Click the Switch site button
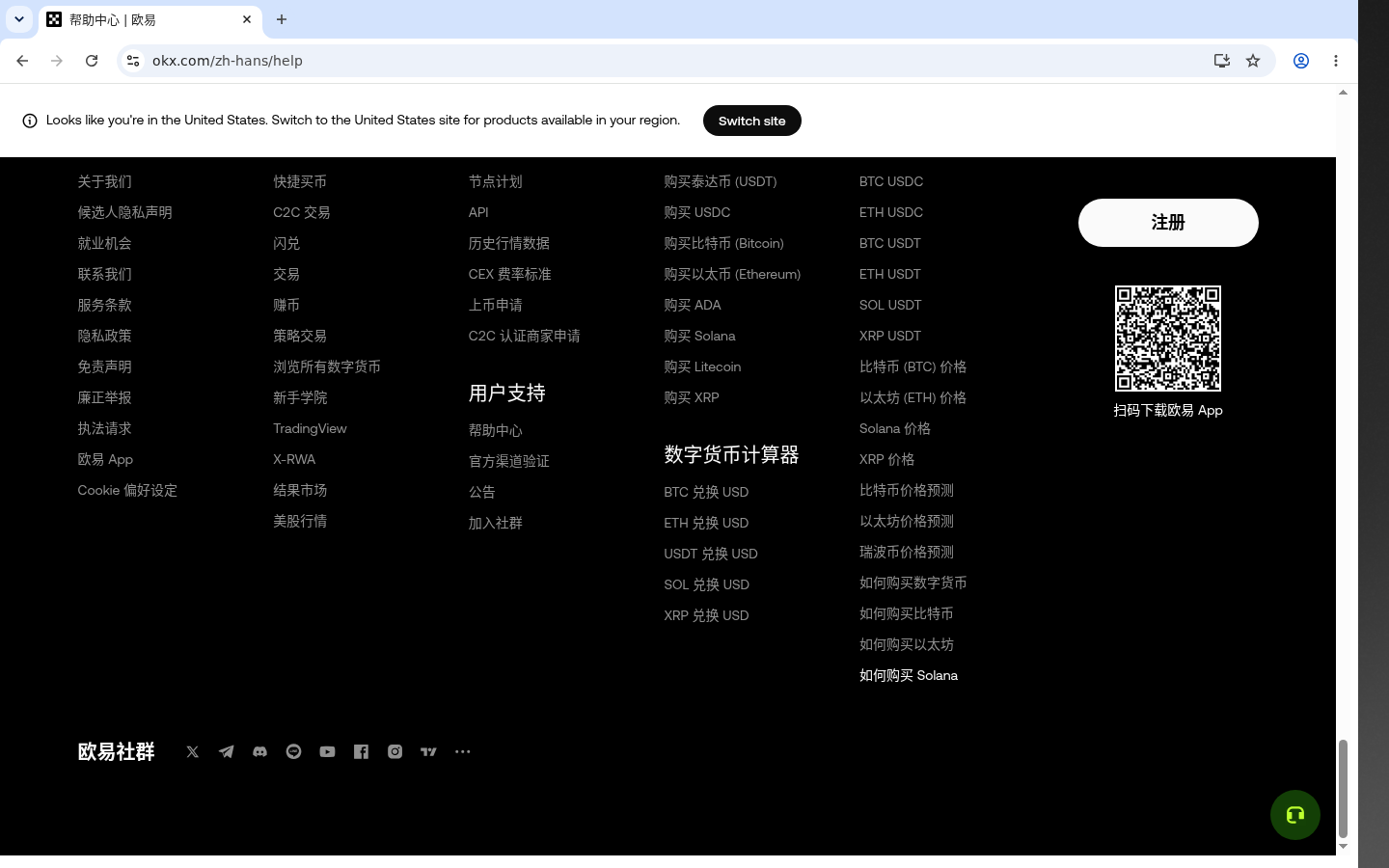Viewport: 1389px width, 868px height. [x=752, y=121]
